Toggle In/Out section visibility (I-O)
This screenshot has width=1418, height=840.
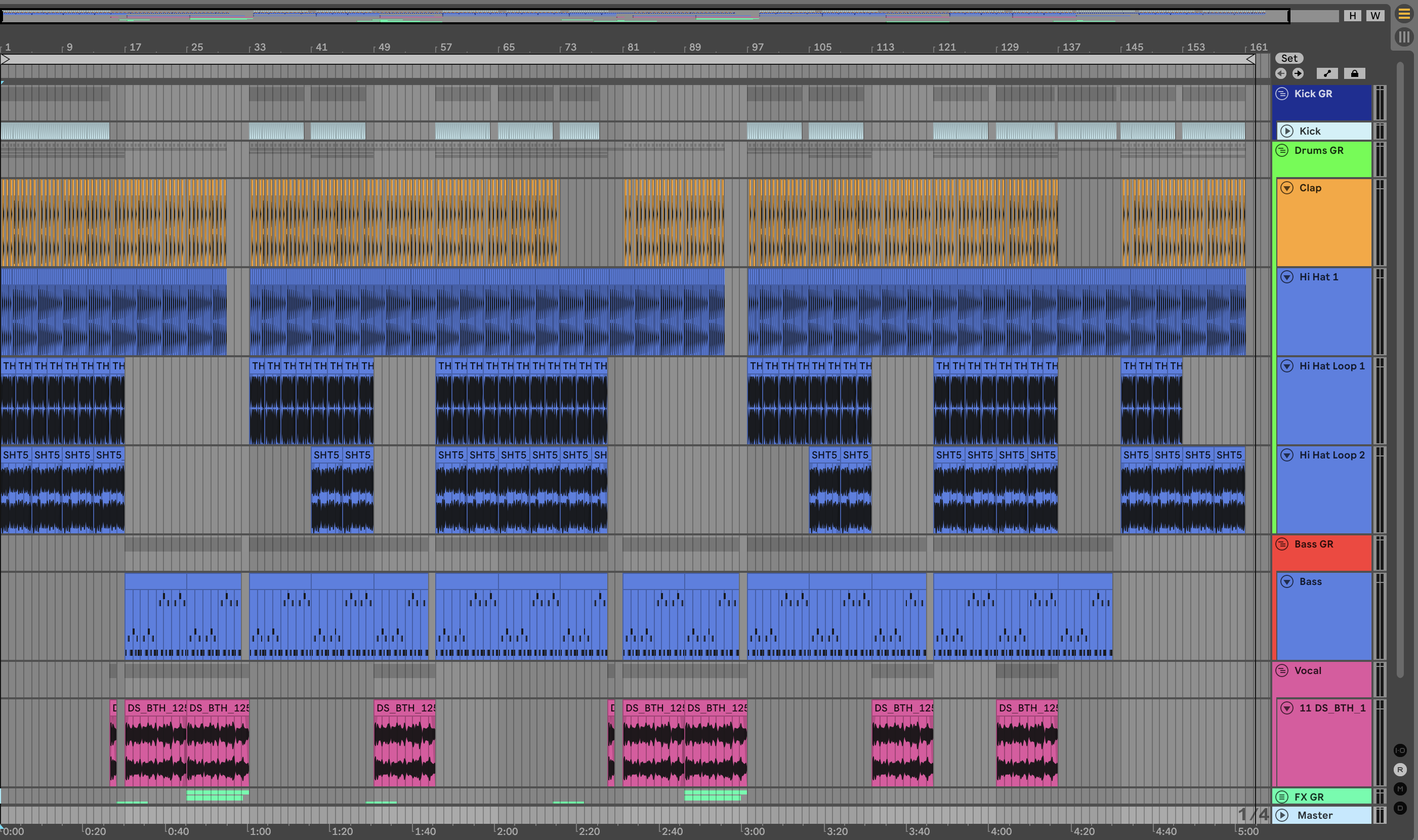coord(1400,750)
